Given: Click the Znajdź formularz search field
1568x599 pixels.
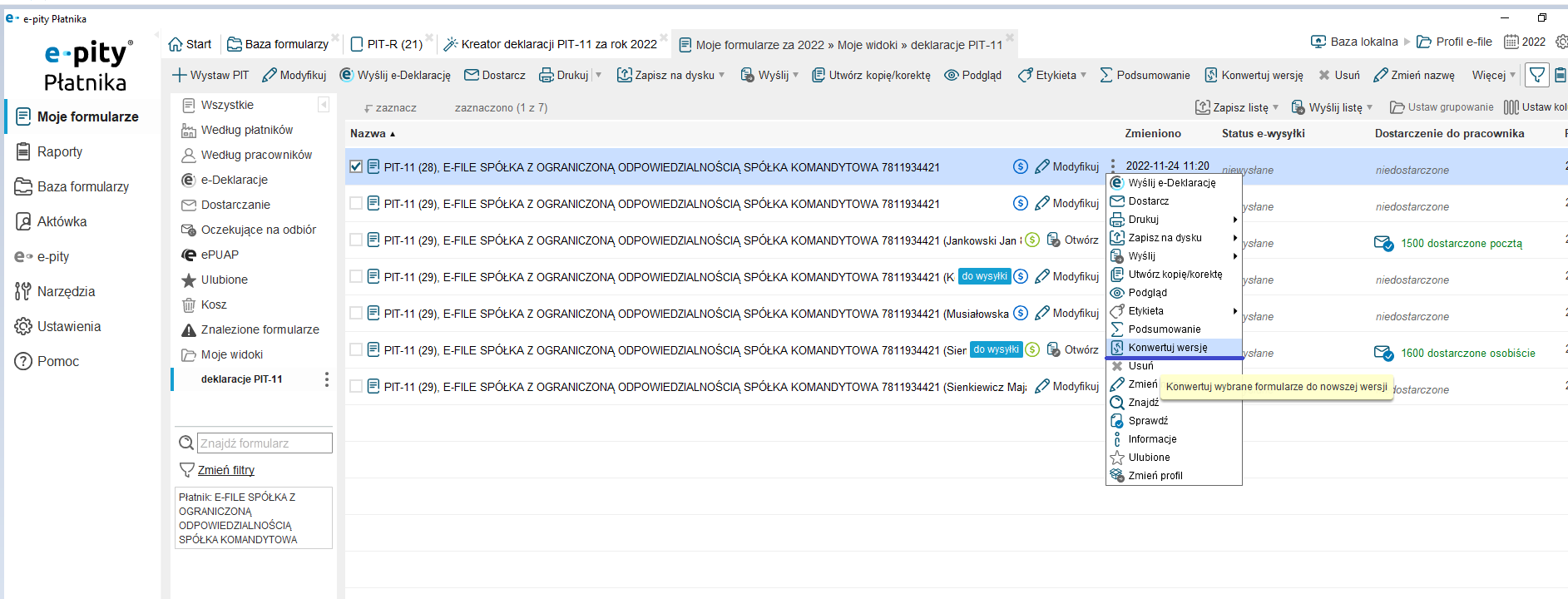Looking at the screenshot, I should [x=265, y=443].
